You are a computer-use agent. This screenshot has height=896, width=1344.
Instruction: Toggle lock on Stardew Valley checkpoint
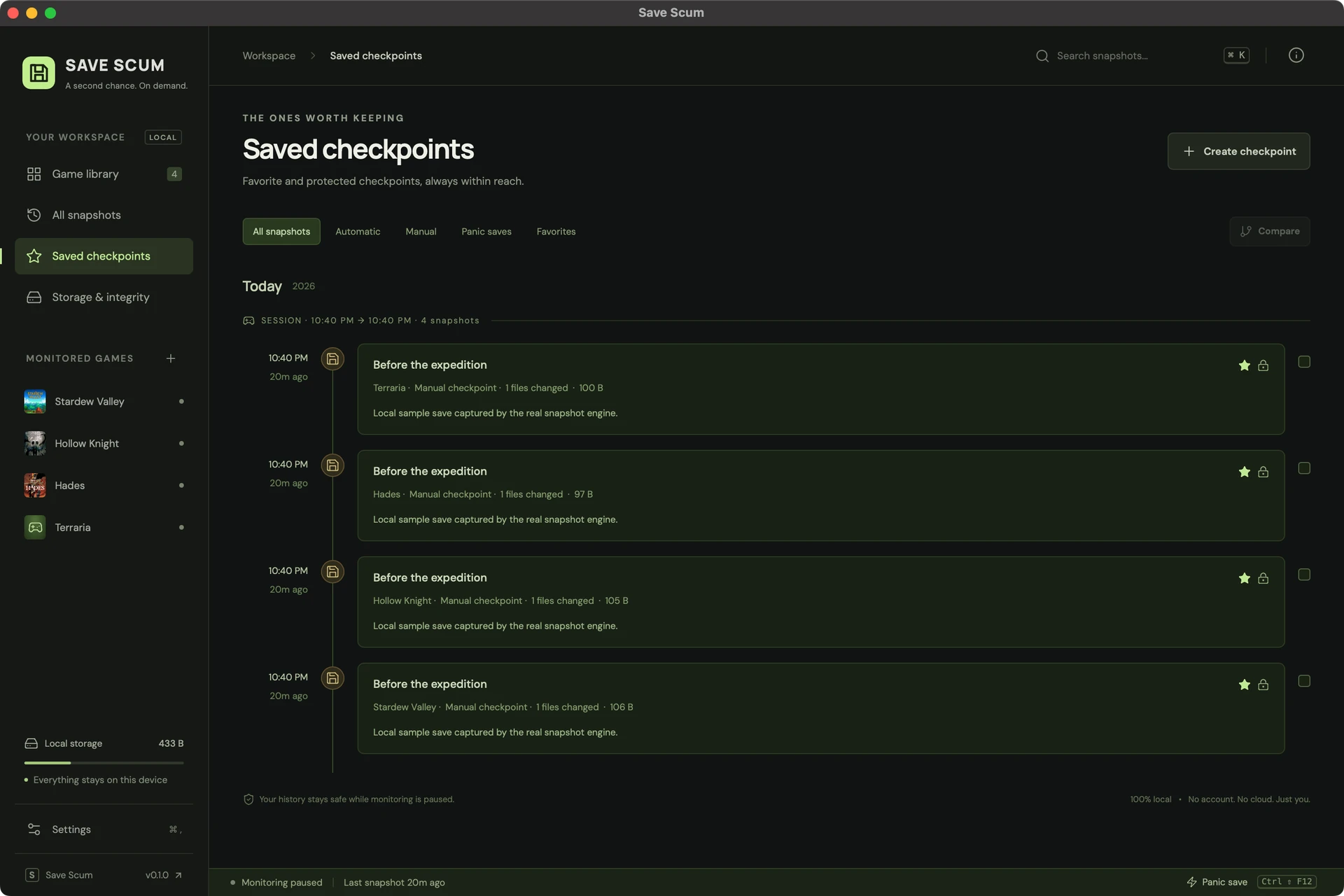coord(1263,685)
